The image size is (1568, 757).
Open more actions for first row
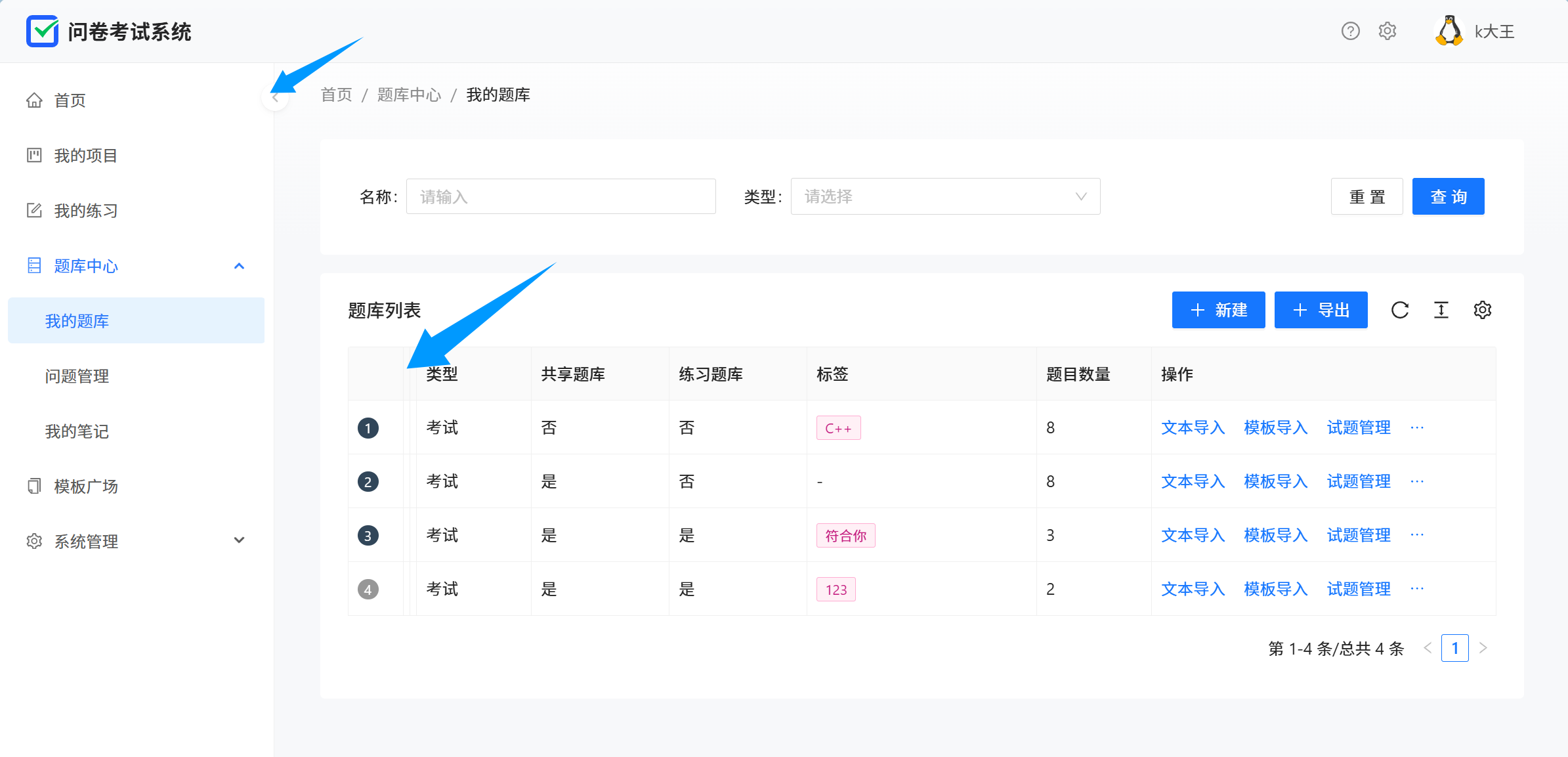(1417, 427)
